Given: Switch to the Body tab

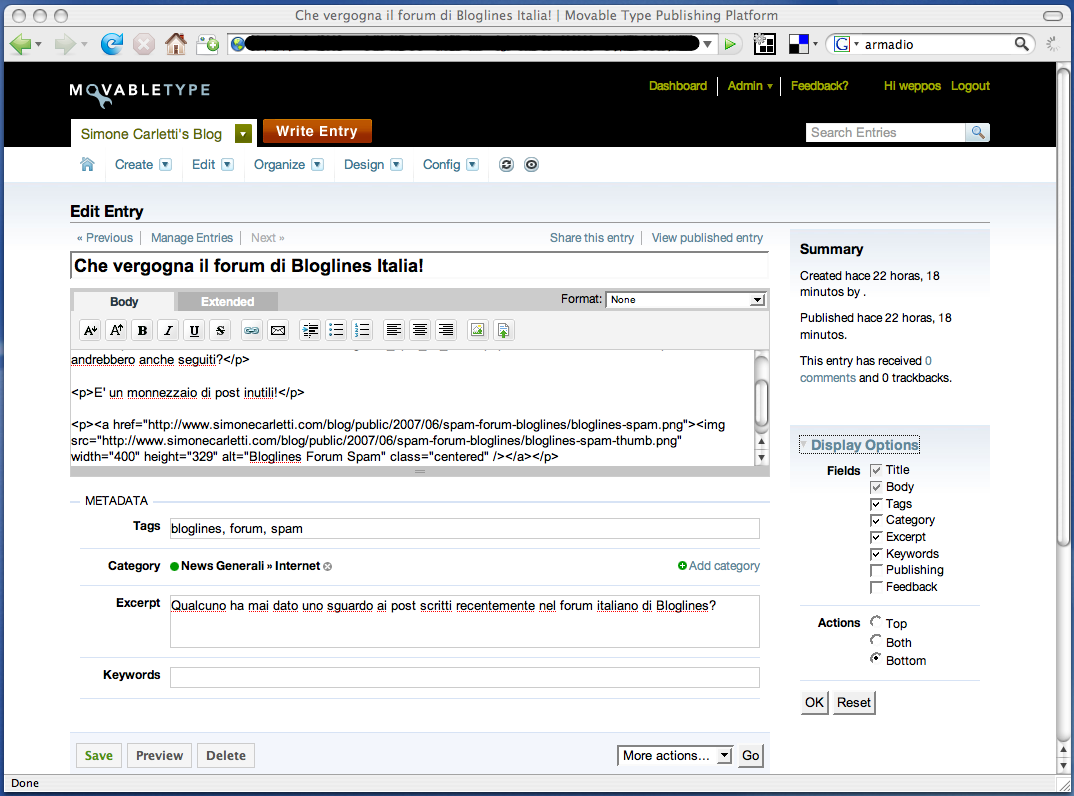Looking at the screenshot, I should (x=124, y=301).
